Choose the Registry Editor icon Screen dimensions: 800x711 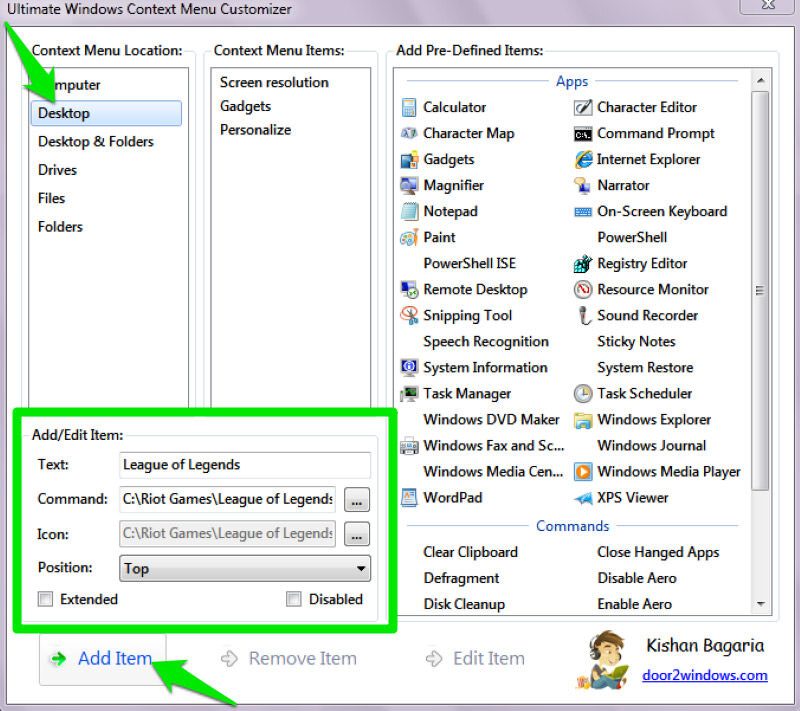point(583,264)
